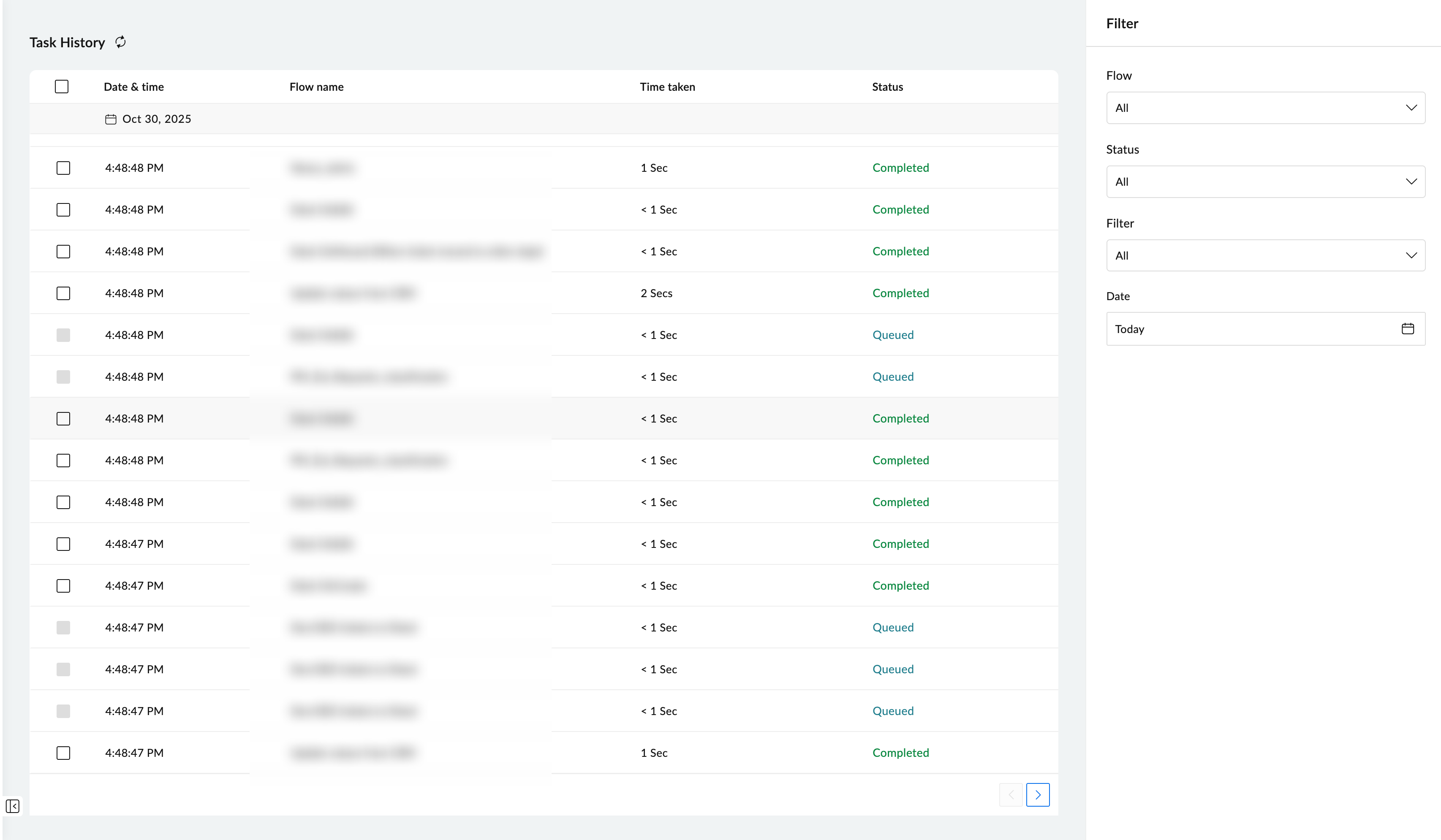
Task: Select all tasks with the header checkbox
Action: (62, 86)
